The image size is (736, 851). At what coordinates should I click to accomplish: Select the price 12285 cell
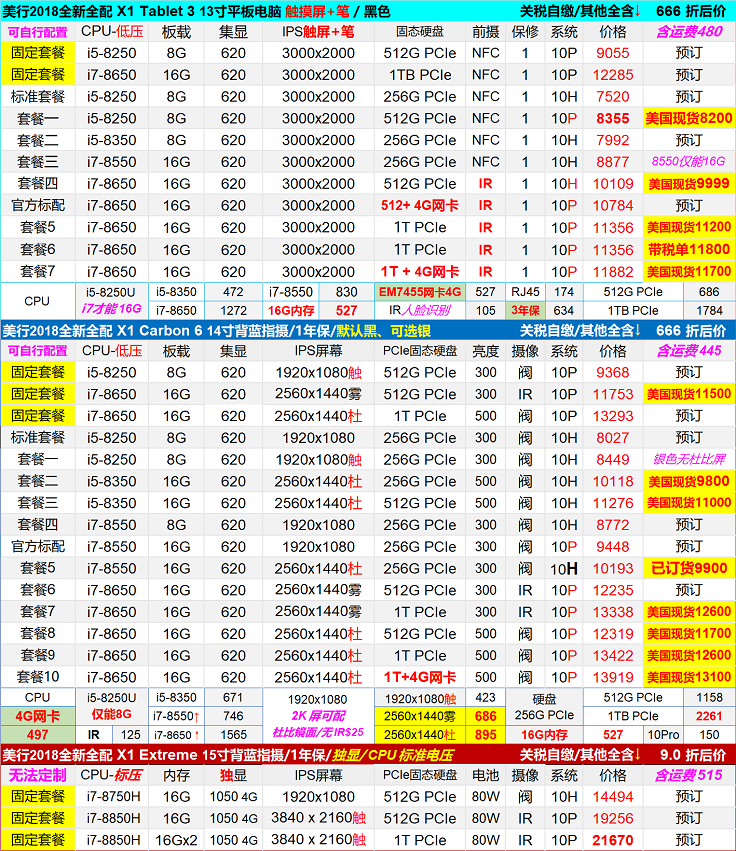pyautogui.click(x=613, y=75)
